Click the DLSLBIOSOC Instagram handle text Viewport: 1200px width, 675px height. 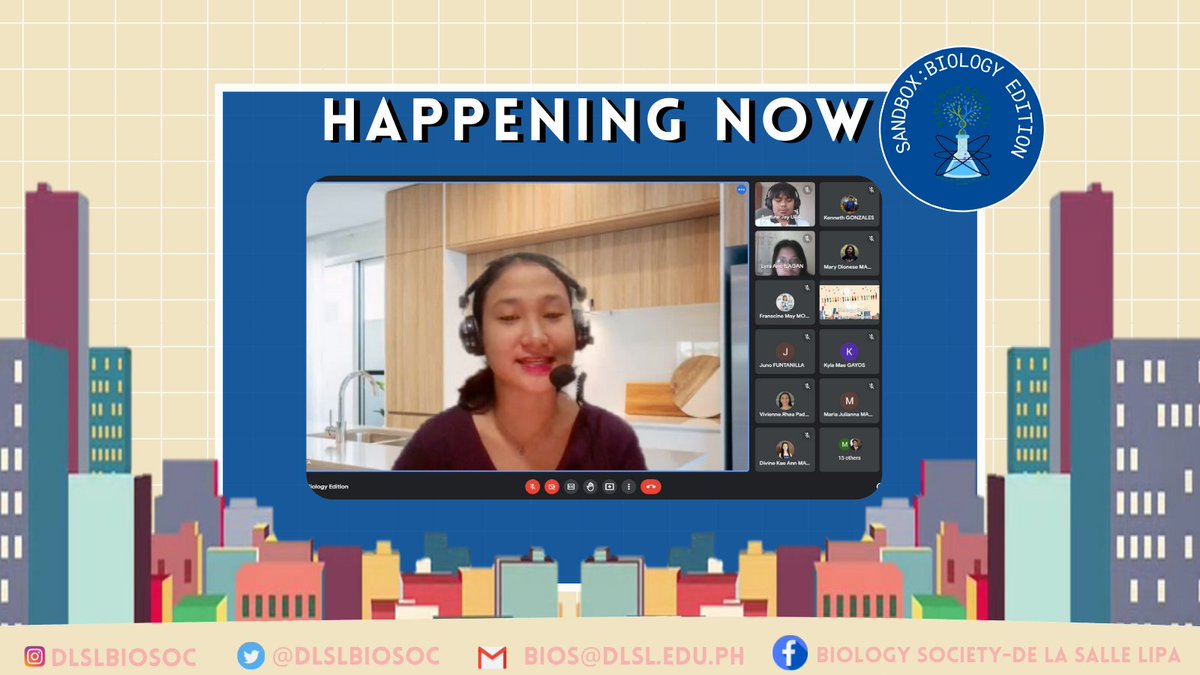[126, 657]
